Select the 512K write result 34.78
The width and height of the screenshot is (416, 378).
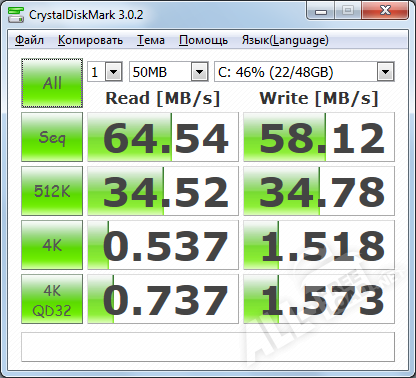pyautogui.click(x=319, y=191)
